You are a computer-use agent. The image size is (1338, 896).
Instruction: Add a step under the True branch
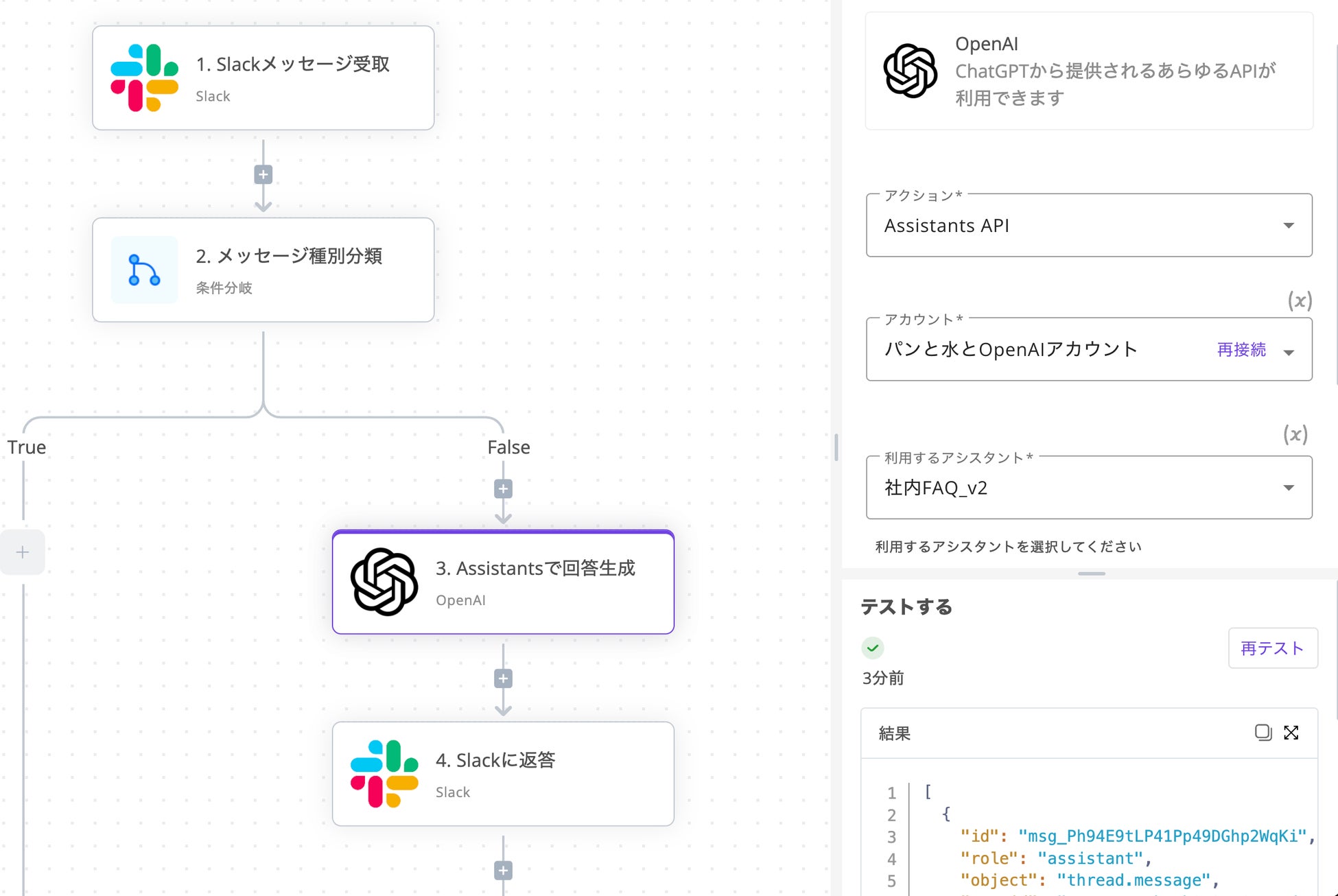click(x=23, y=552)
